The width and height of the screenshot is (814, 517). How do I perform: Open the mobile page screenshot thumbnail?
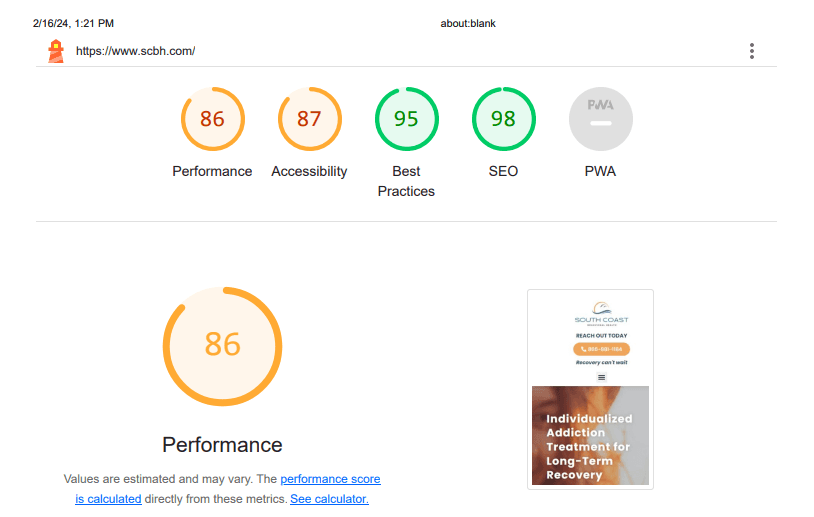(x=590, y=389)
